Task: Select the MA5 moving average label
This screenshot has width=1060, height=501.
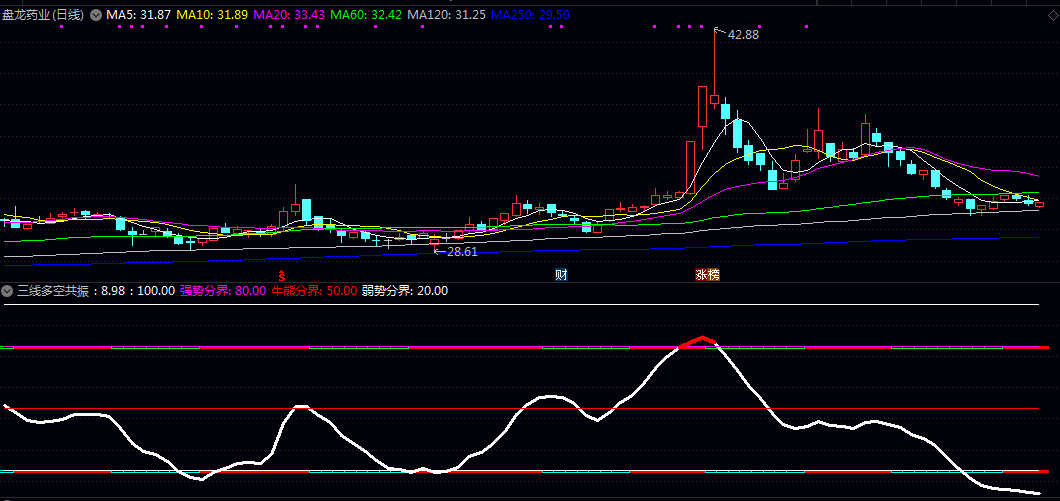Action: (137, 15)
